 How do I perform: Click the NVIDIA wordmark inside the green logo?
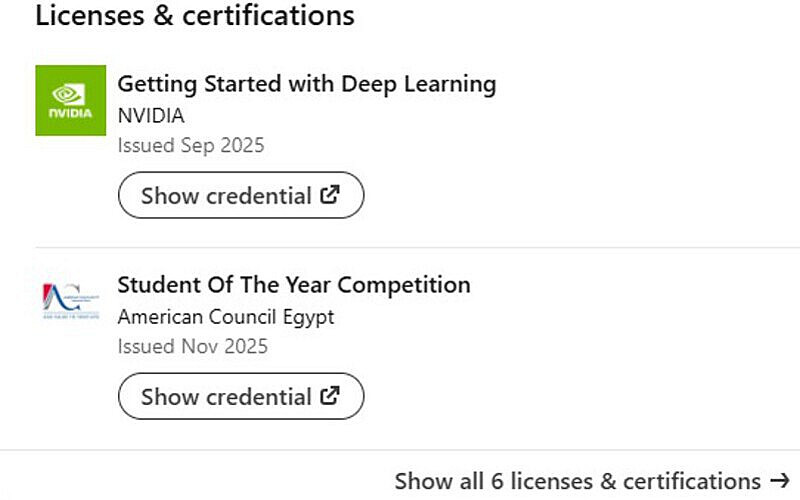click(70, 114)
